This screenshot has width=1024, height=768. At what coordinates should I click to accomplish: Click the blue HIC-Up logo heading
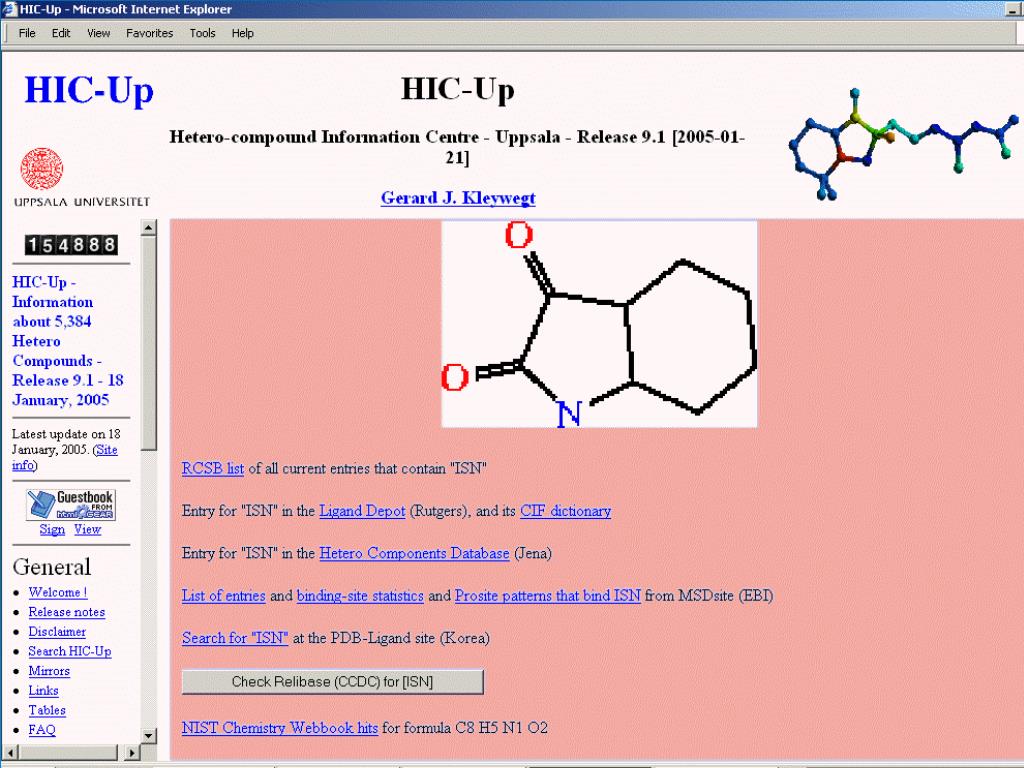click(x=89, y=90)
